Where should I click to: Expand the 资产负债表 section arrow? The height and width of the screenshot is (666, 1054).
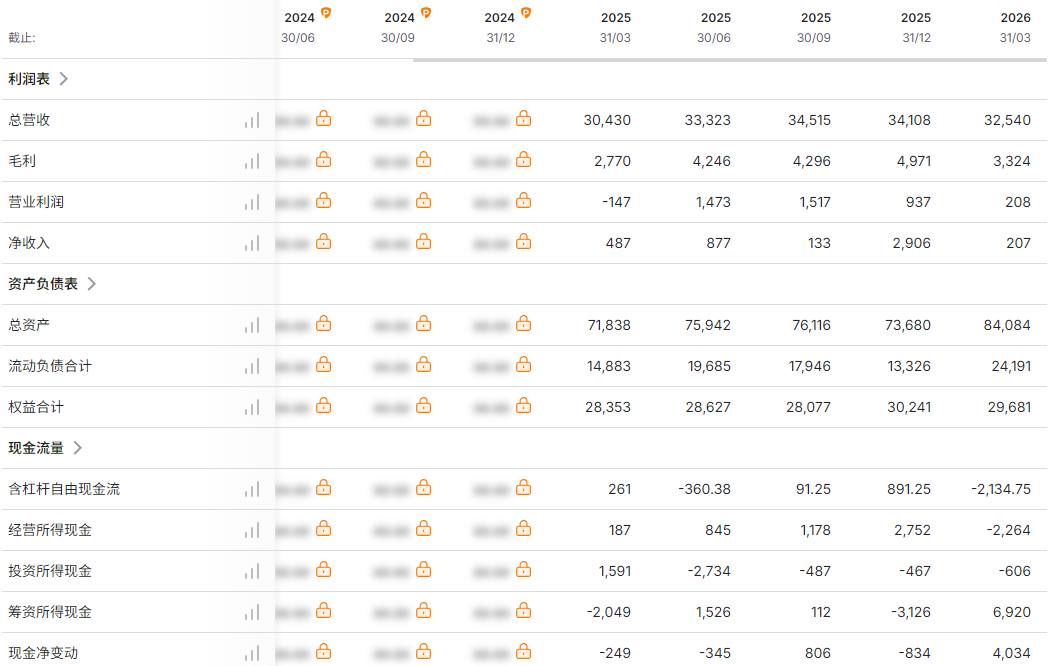click(92, 284)
